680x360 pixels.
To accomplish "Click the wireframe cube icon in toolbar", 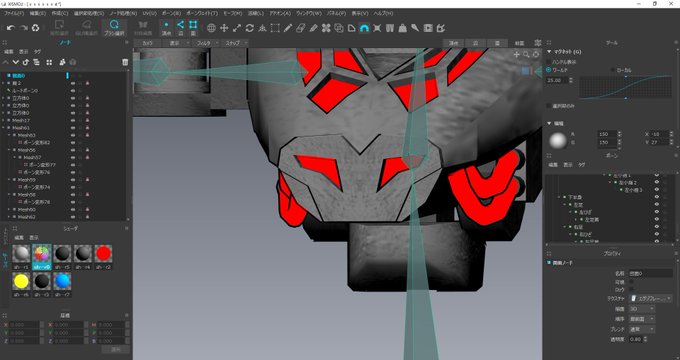I will [339, 28].
